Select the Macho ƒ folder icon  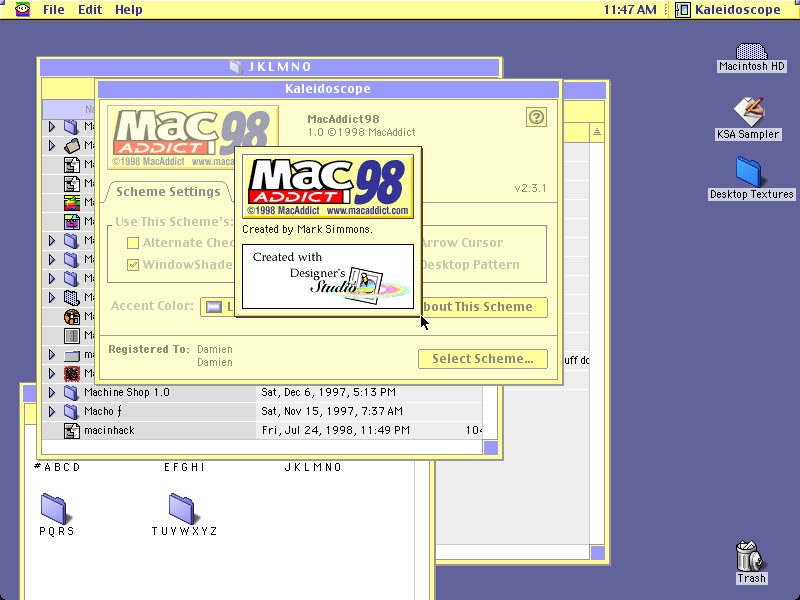click(71, 411)
